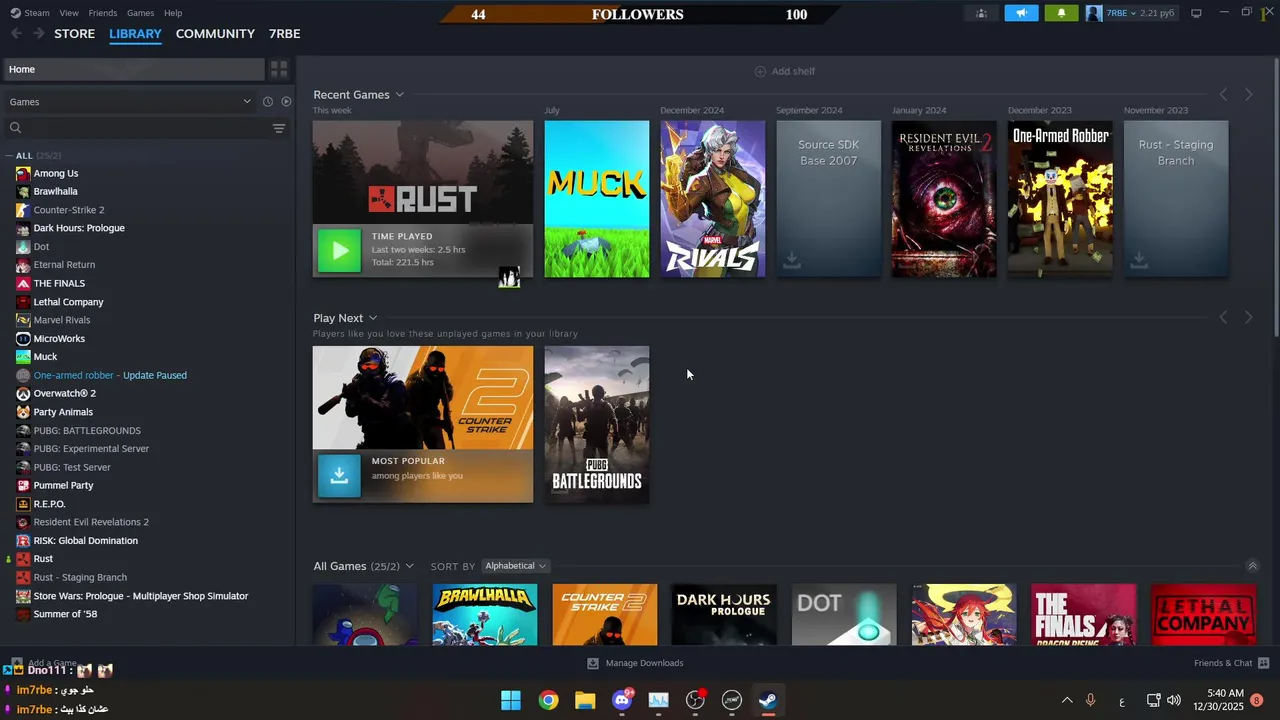Click Add shelf
Screen dimensions: 1280x720
click(x=785, y=71)
